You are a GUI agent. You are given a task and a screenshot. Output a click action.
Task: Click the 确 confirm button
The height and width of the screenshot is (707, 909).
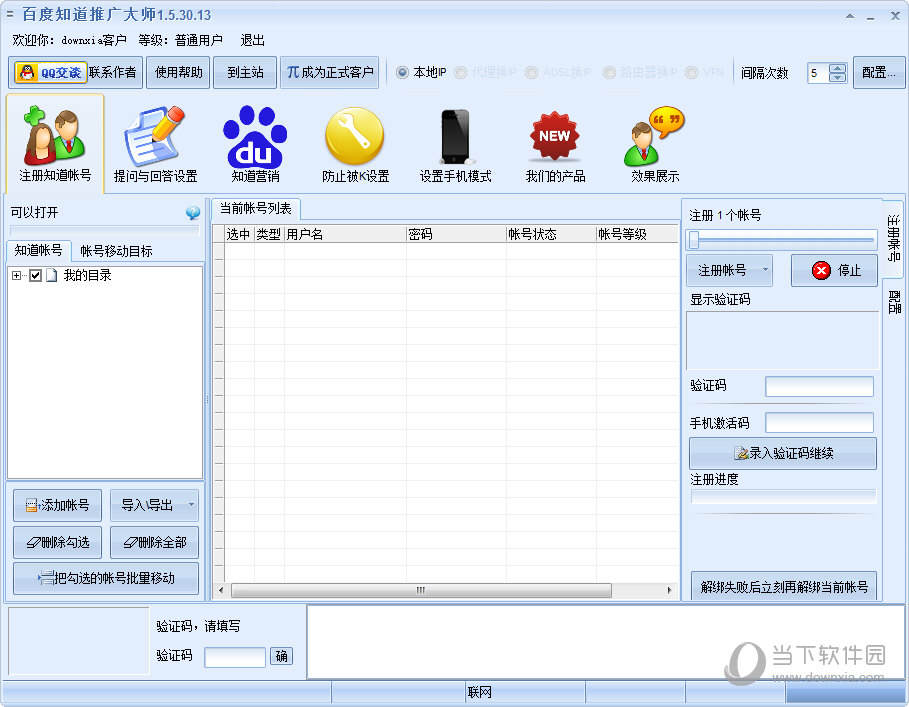click(x=282, y=656)
